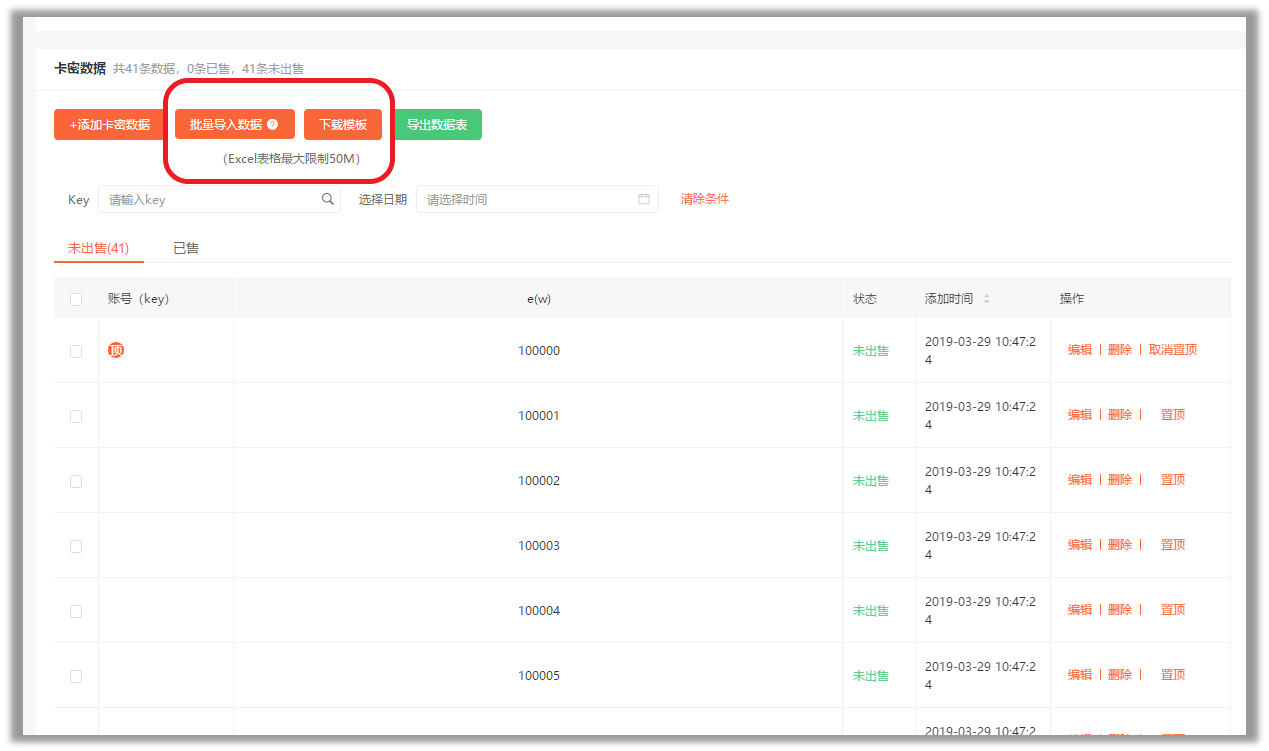Click the search magnifier icon in Key field
Viewport: 1269px width, 751px height.
pos(327,199)
